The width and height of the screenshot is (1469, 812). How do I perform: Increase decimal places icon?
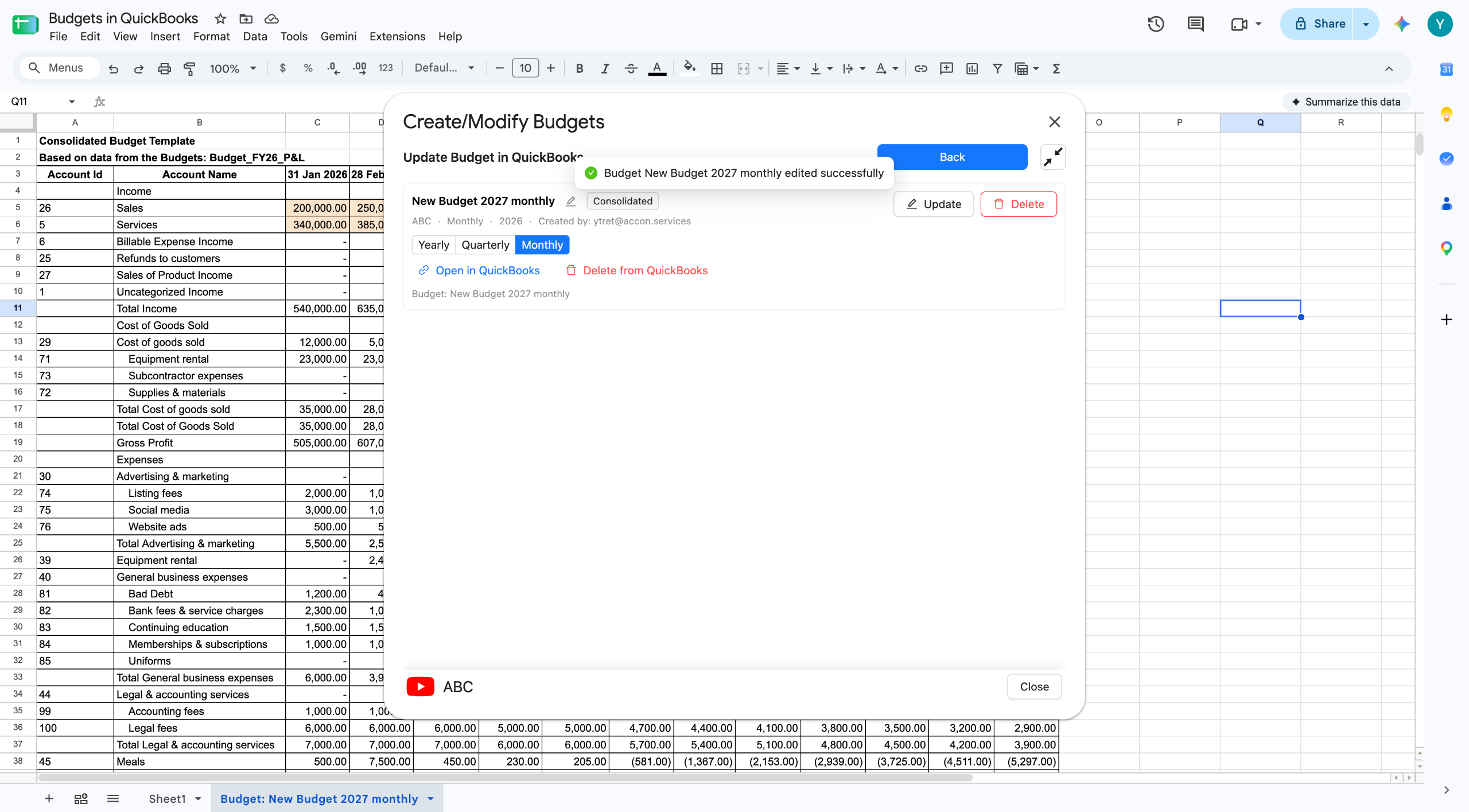360,68
